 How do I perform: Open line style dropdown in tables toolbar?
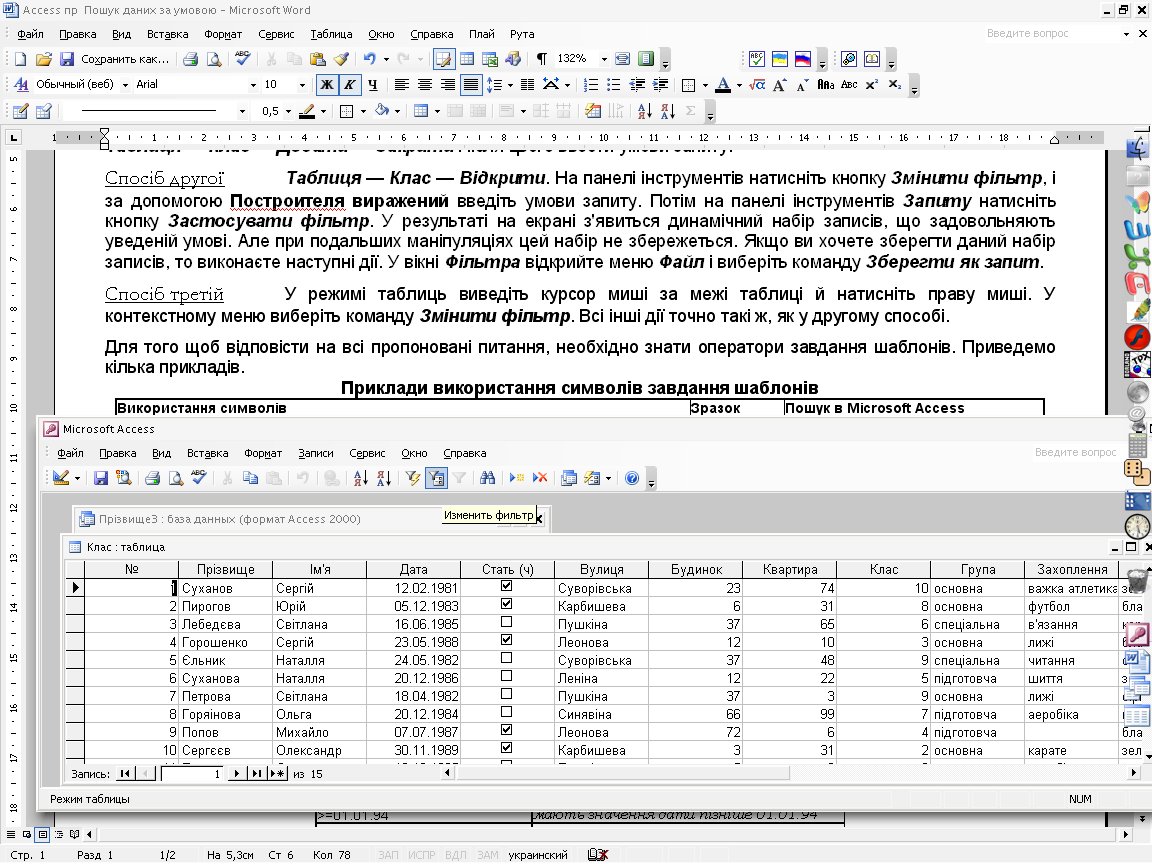242,112
